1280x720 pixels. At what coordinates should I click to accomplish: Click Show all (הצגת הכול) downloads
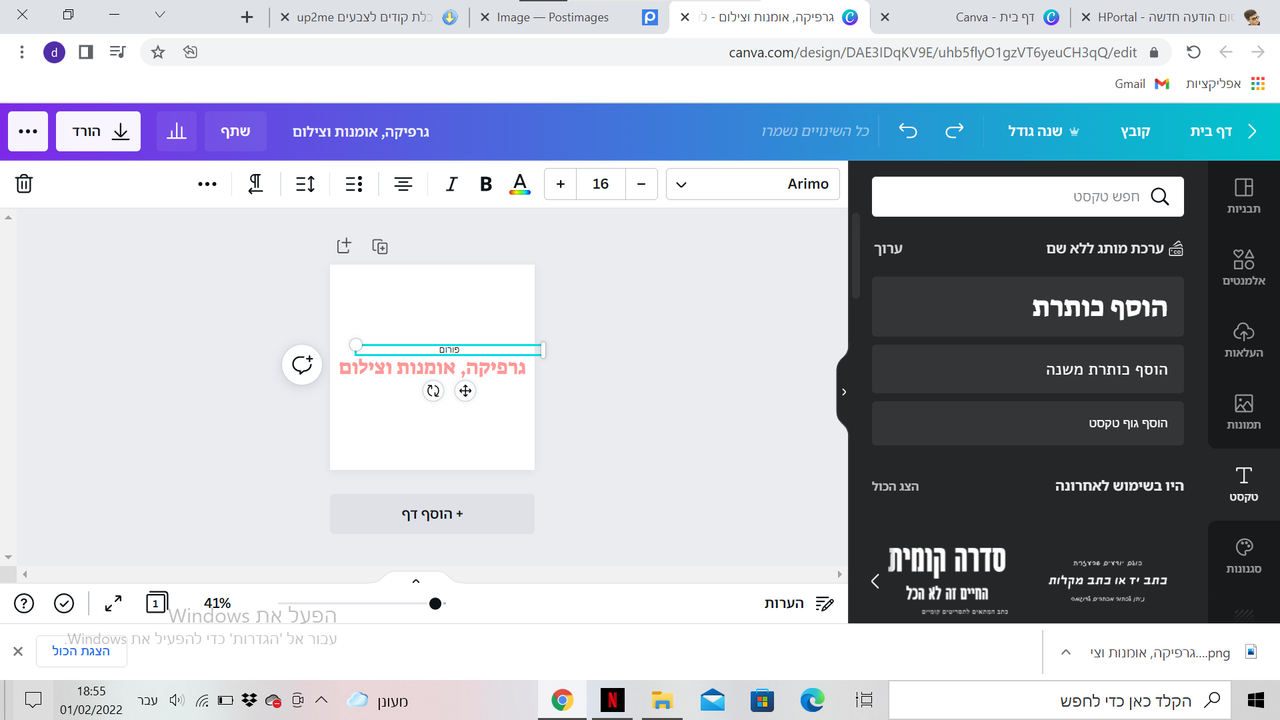point(82,651)
